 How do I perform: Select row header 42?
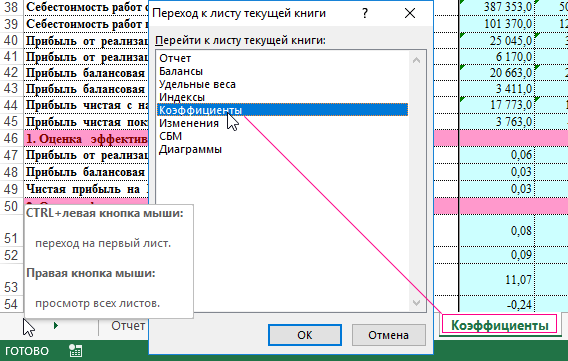point(11,73)
